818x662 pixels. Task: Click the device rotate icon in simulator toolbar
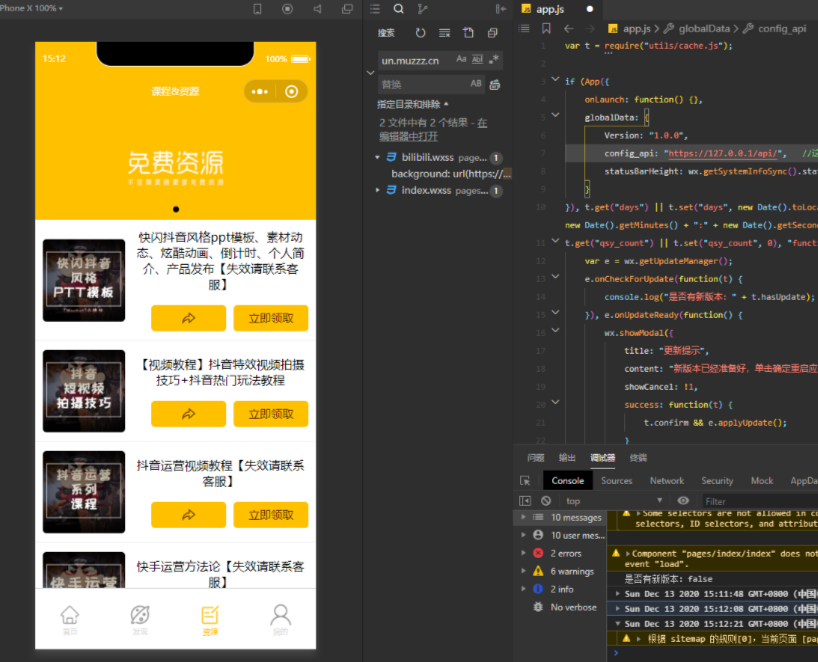point(257,9)
